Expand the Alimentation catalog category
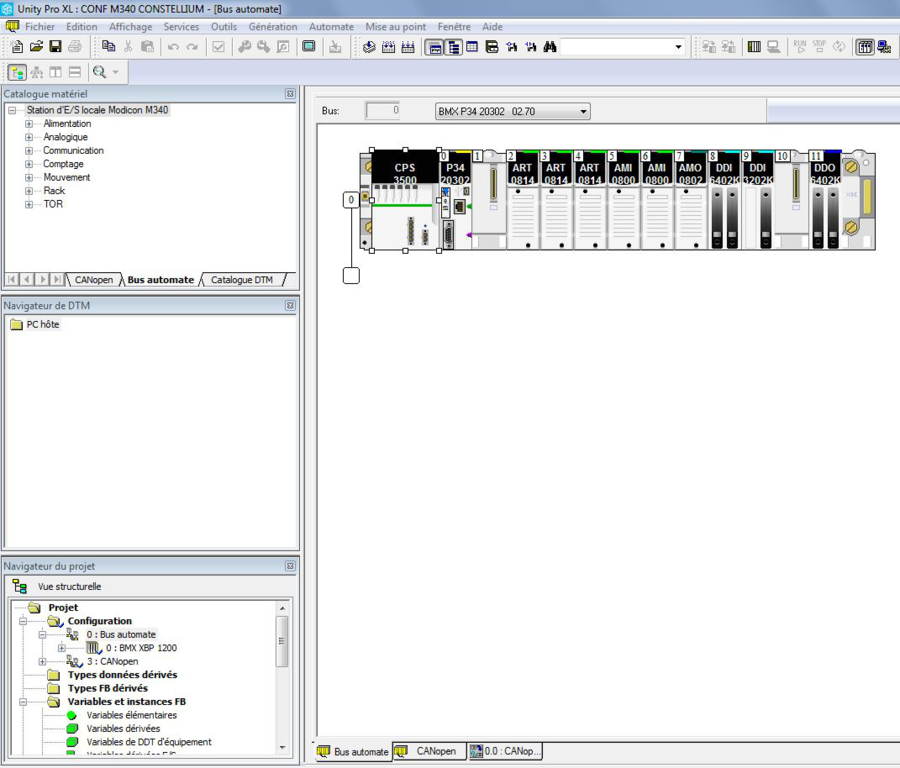The height and width of the screenshot is (768, 900). point(29,124)
